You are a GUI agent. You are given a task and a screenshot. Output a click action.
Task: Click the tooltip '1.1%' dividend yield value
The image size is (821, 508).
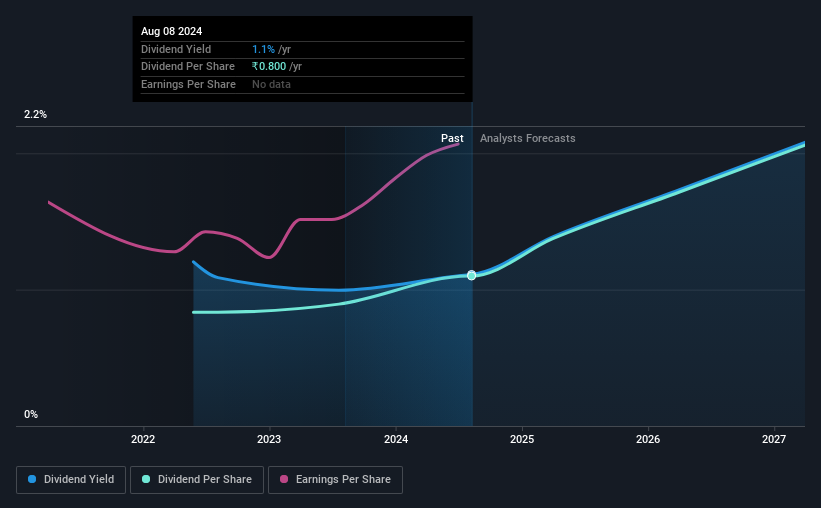click(x=263, y=49)
